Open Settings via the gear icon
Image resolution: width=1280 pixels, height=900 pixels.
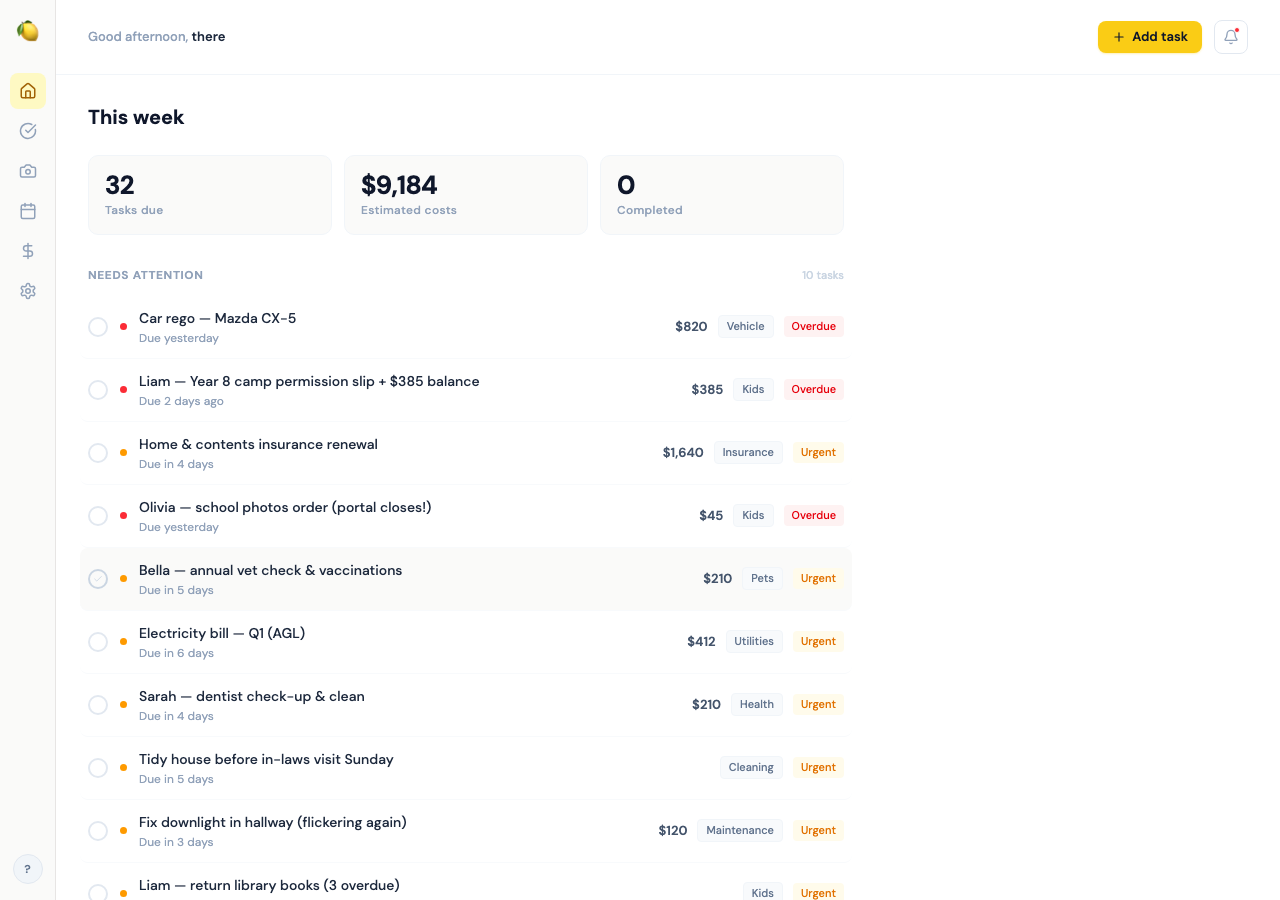[x=28, y=291]
